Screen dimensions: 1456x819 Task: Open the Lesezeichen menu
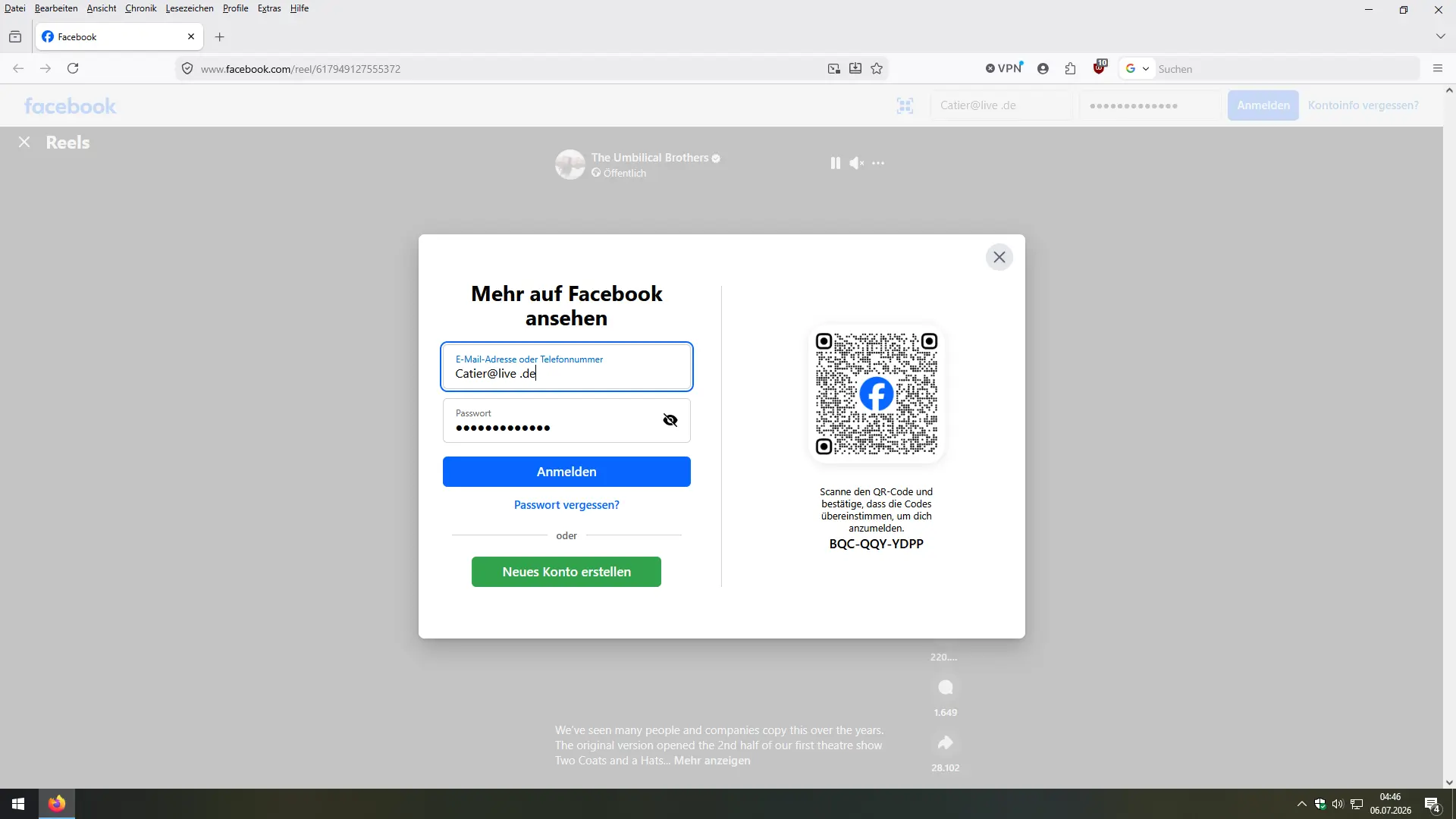(x=189, y=8)
